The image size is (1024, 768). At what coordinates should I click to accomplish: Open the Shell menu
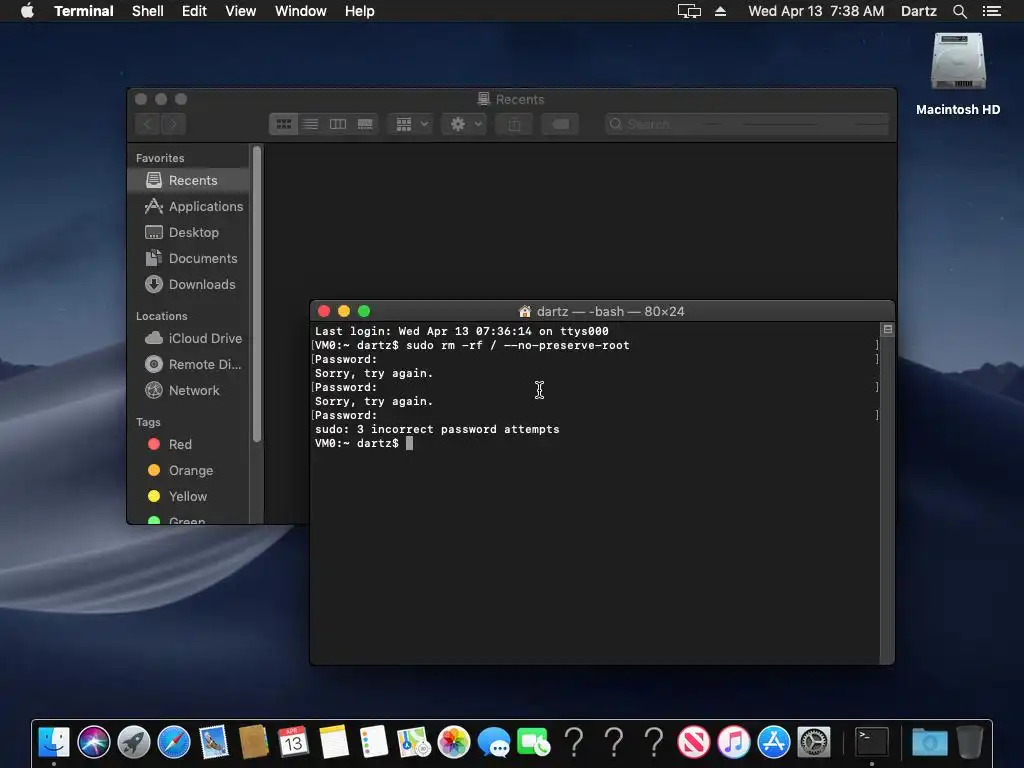(x=148, y=11)
